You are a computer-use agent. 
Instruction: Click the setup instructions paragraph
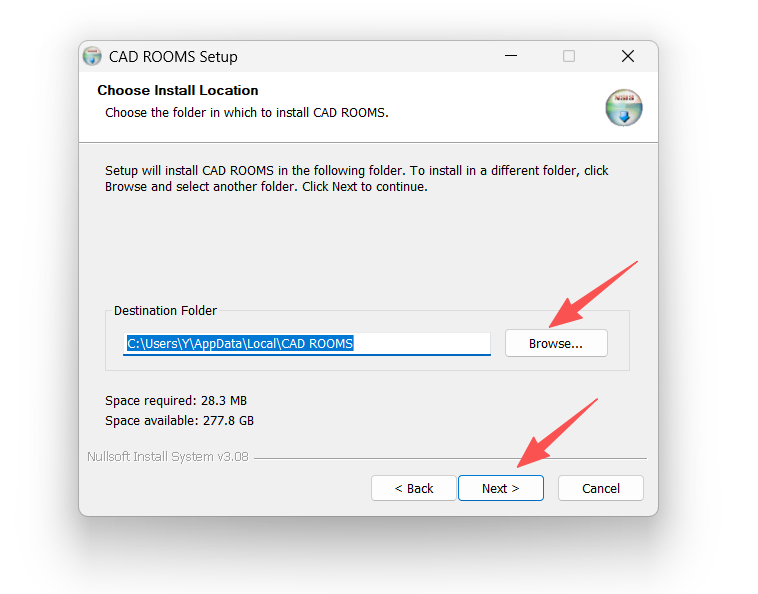(x=356, y=178)
